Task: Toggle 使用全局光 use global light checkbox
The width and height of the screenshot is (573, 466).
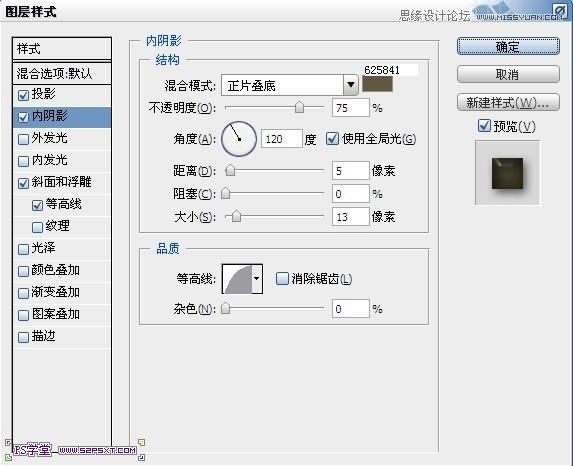Action: pos(332,139)
